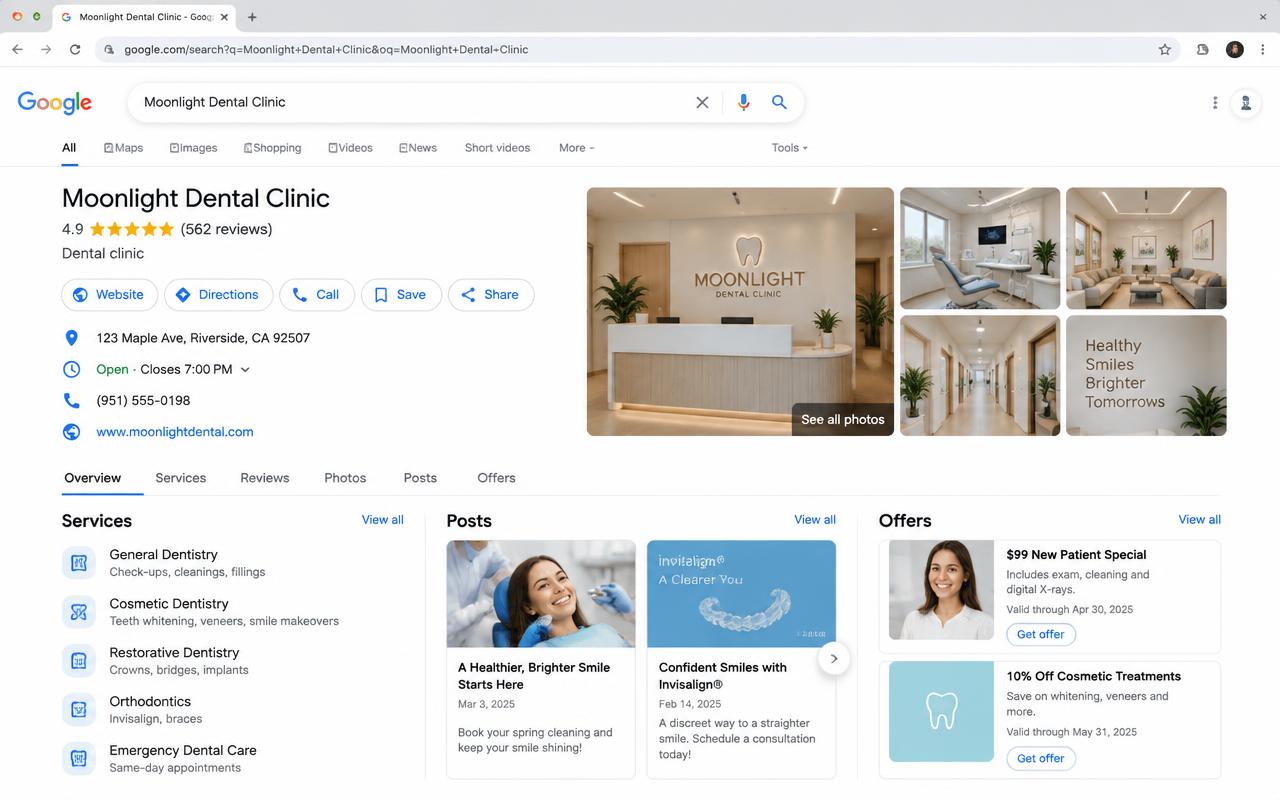Switch to the Videos search tab
Image resolution: width=1280 pixels, height=800 pixels.
(x=350, y=147)
